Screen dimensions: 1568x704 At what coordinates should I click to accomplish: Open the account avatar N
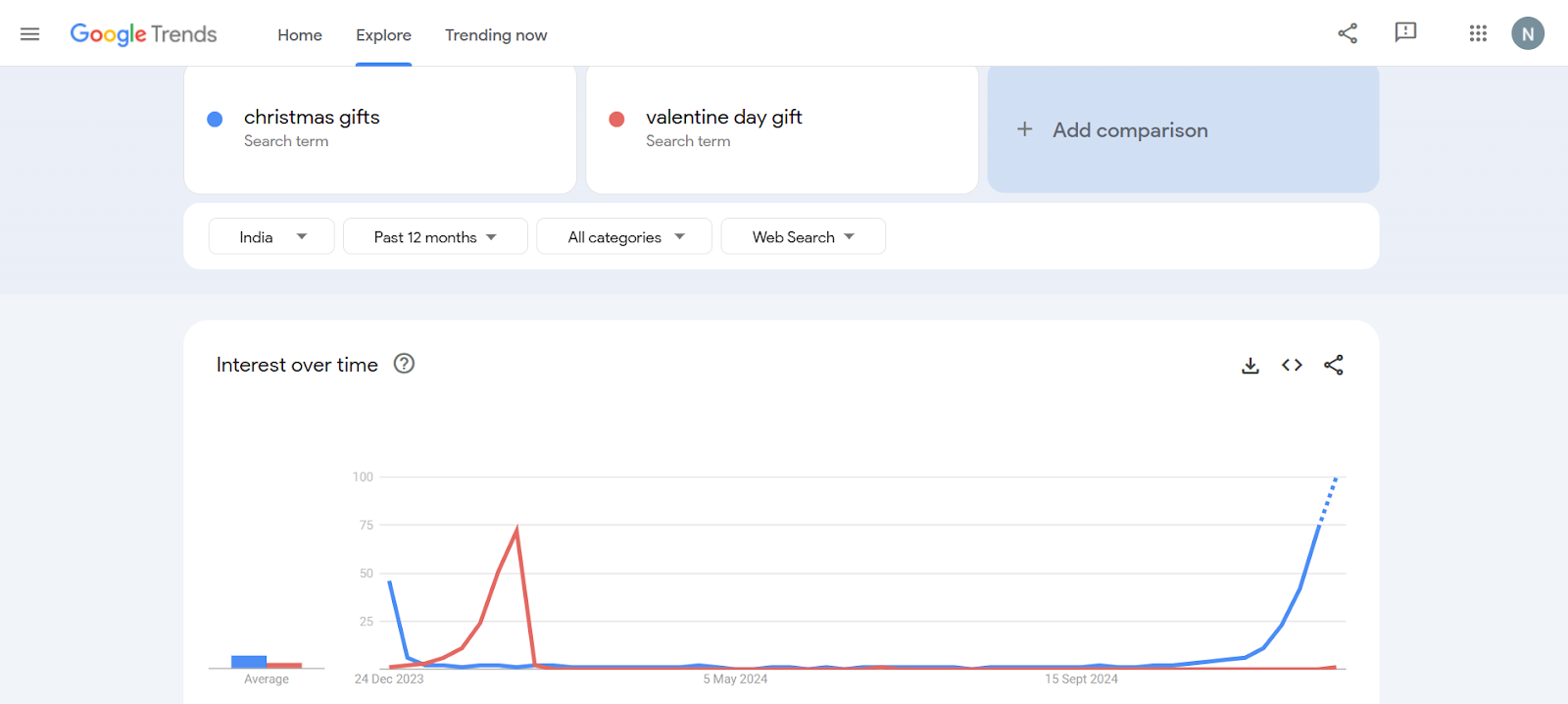pos(1527,33)
